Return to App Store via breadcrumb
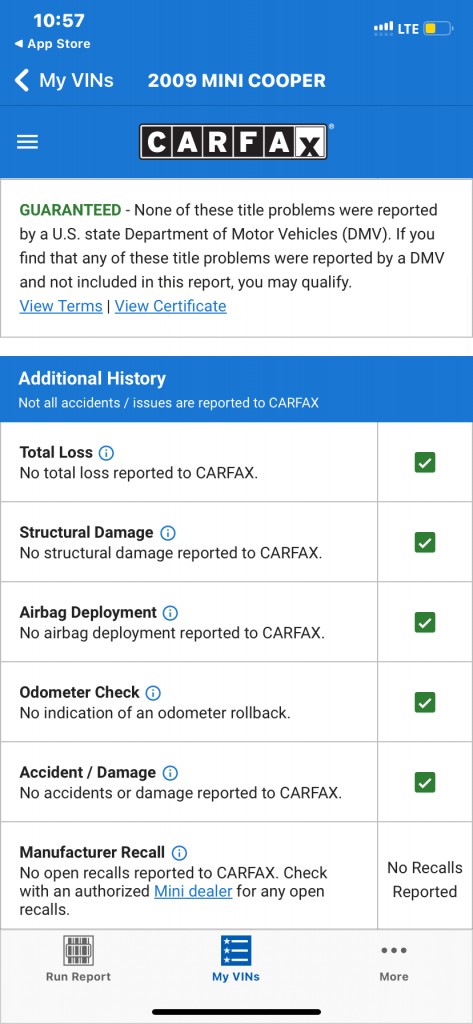This screenshot has width=473, height=1024. (52, 44)
